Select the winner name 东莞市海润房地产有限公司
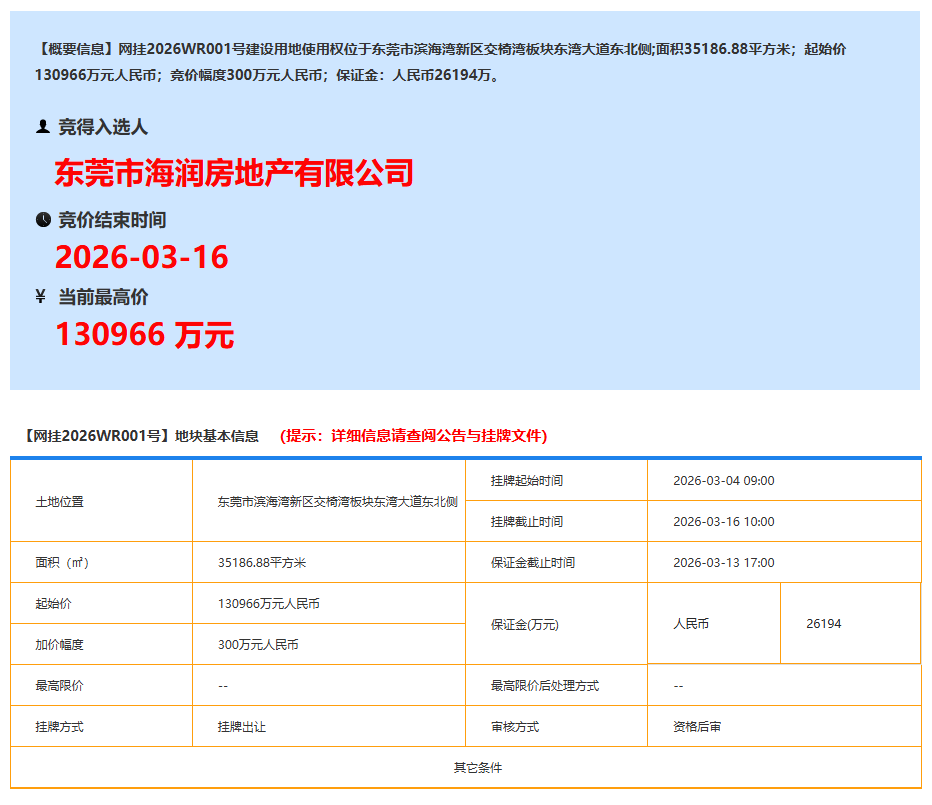The height and width of the screenshot is (805, 932). (x=234, y=173)
